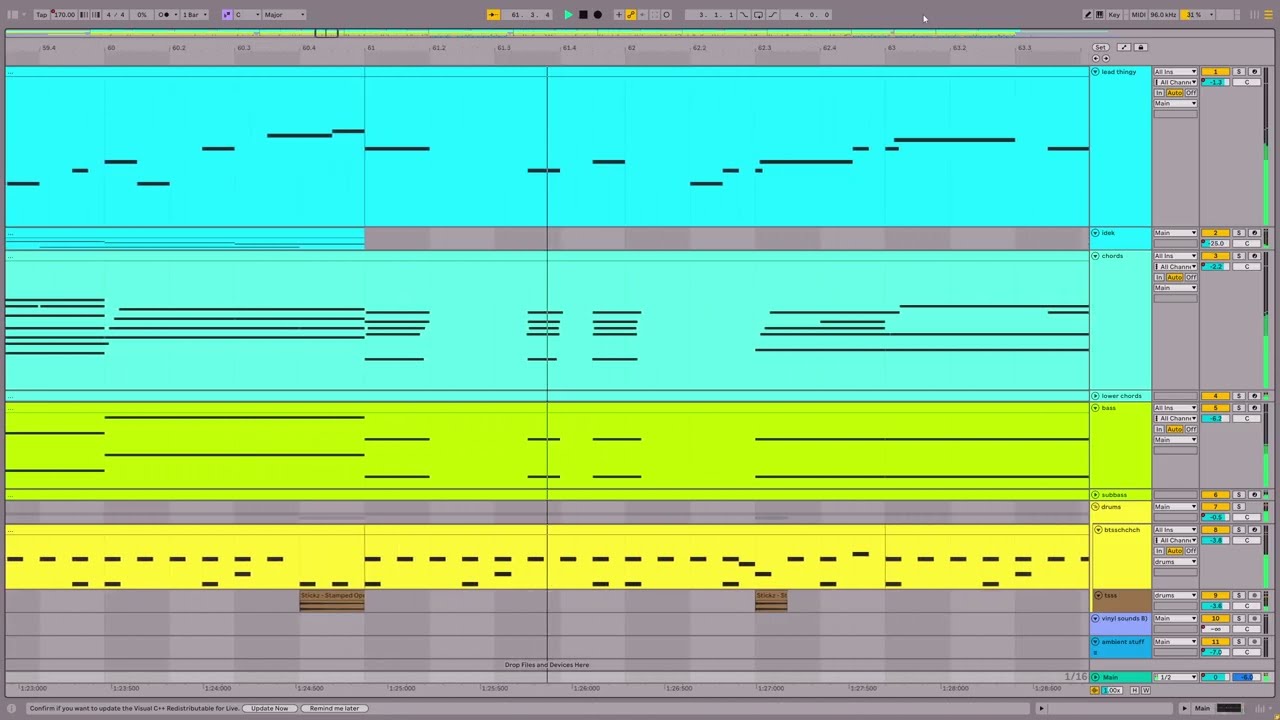Collapse the chords track
Image resolution: width=1280 pixels, height=720 pixels.
1095,256
